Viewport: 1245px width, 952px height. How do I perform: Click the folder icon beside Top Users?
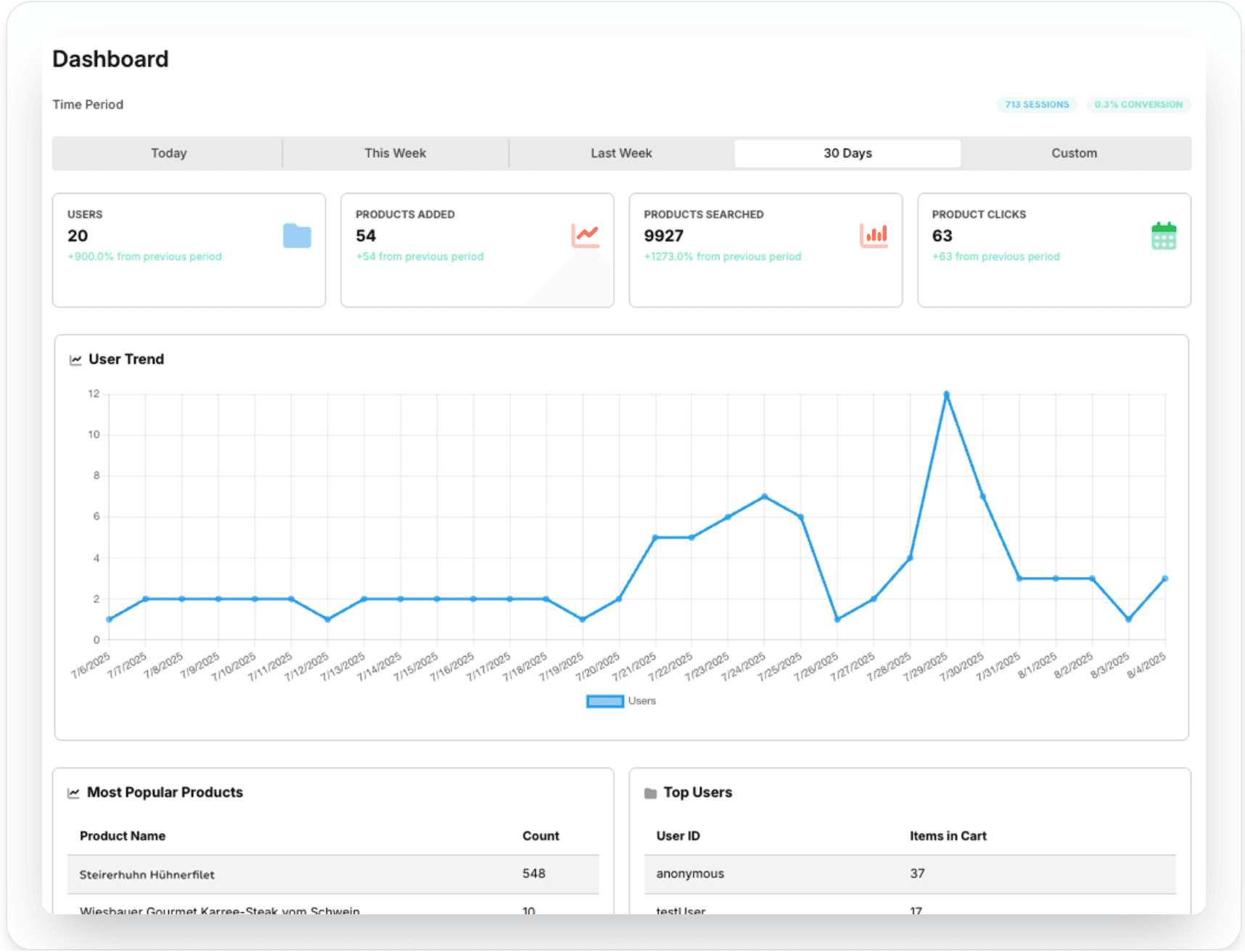[x=651, y=793]
